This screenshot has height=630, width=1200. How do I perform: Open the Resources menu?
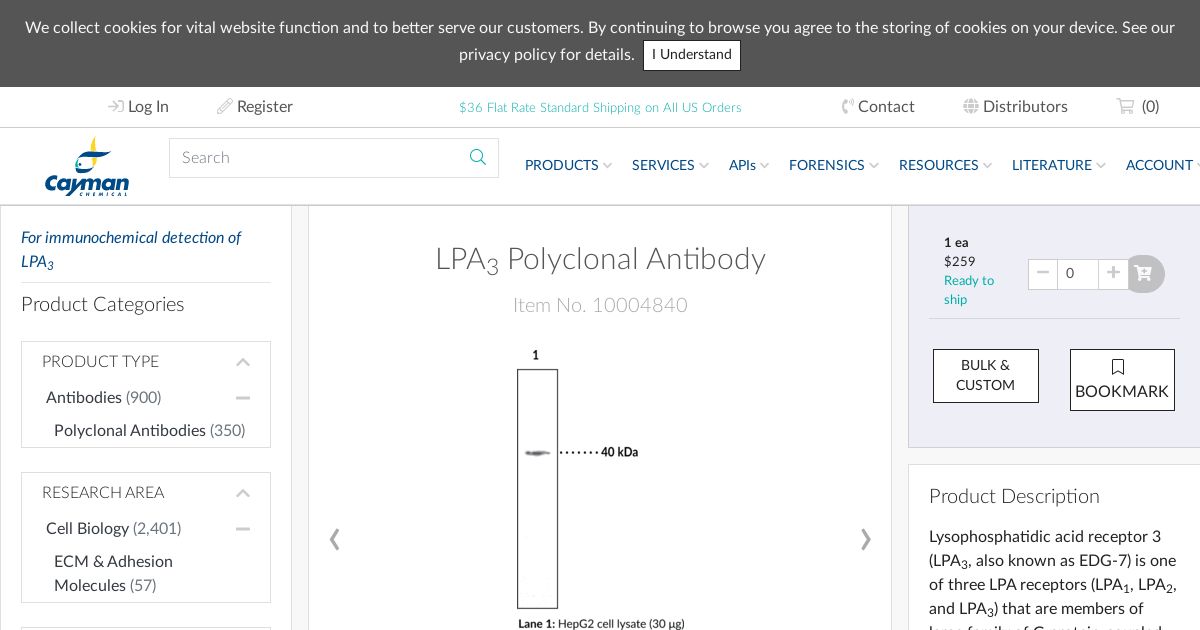(x=945, y=165)
